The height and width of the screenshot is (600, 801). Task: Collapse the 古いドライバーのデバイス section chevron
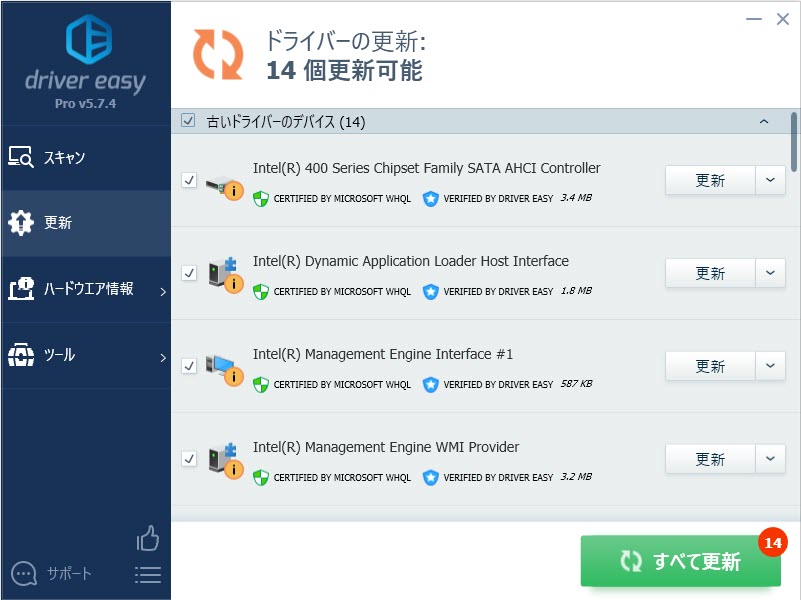click(764, 122)
